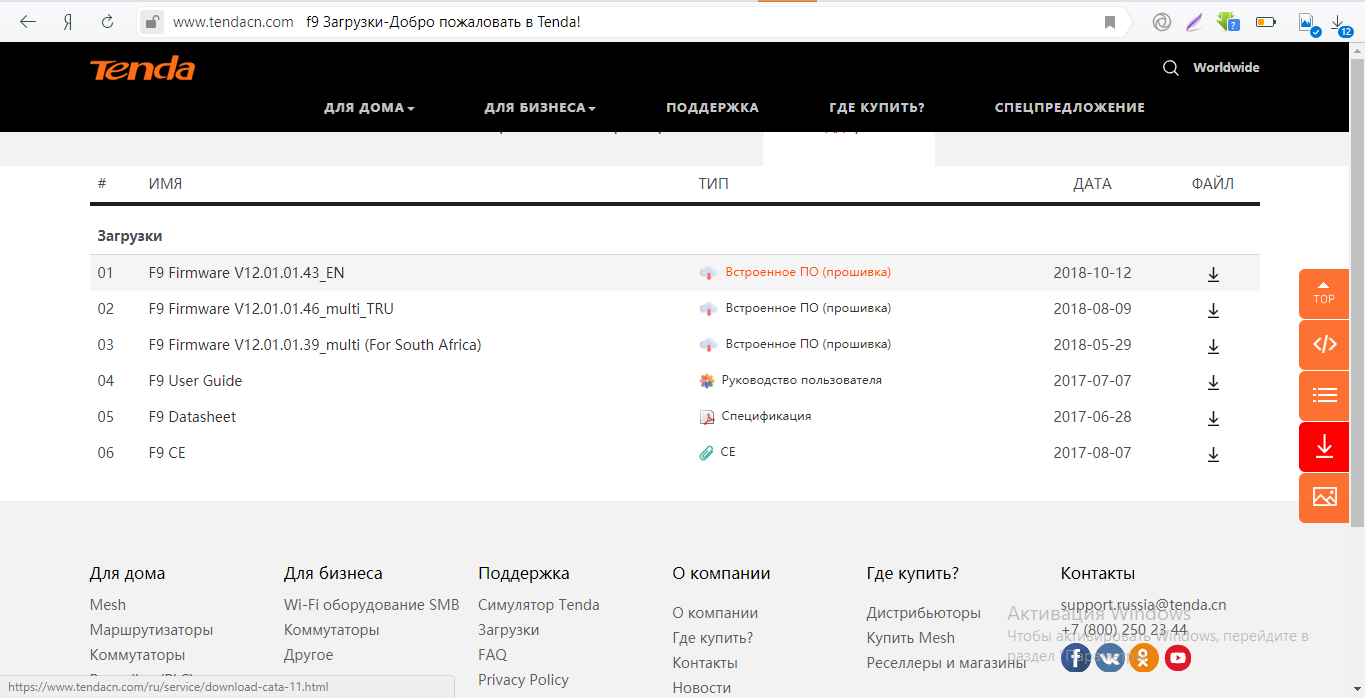Open Tenda Odnoklassniki page icon
This screenshot has height=698, width=1365.
(x=1144, y=657)
